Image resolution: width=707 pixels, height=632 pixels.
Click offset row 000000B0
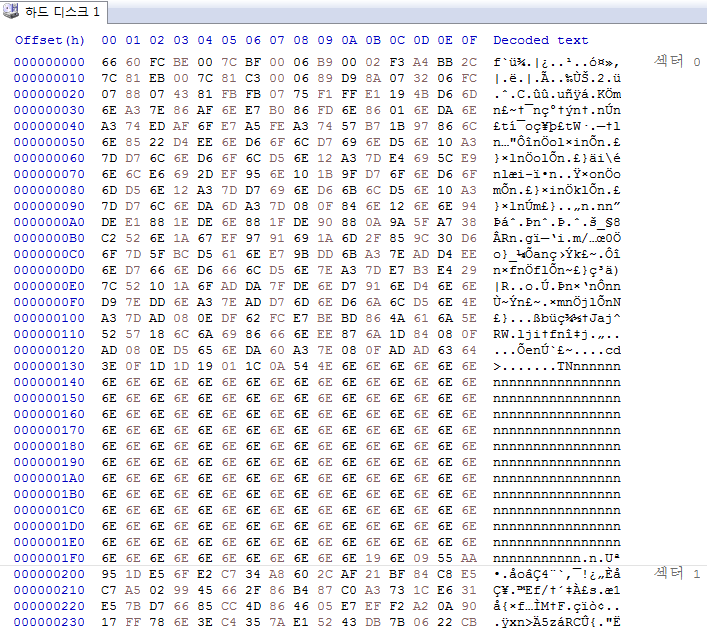pos(49,238)
